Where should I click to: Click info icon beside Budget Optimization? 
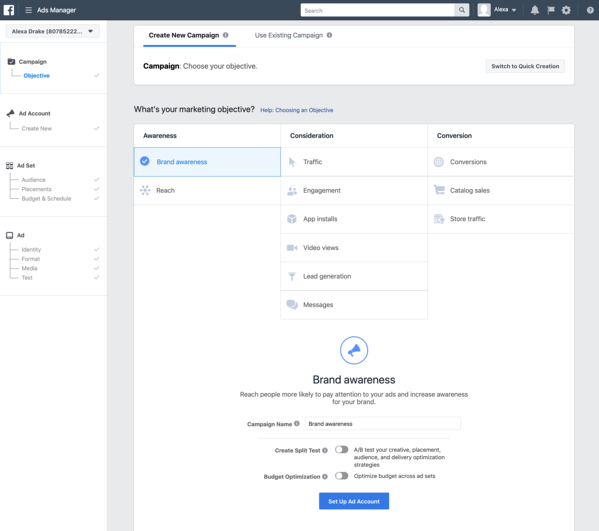click(325, 476)
